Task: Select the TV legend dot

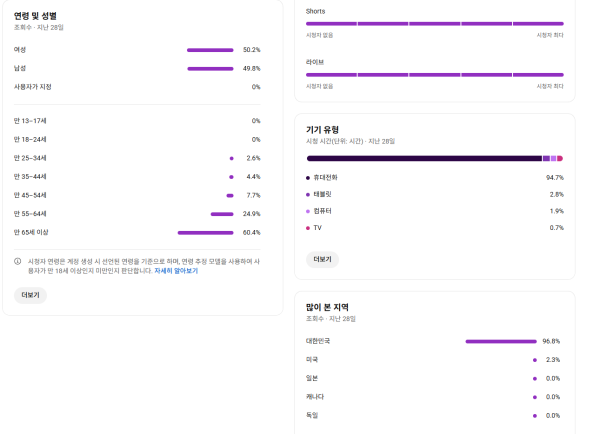Action: tap(308, 228)
